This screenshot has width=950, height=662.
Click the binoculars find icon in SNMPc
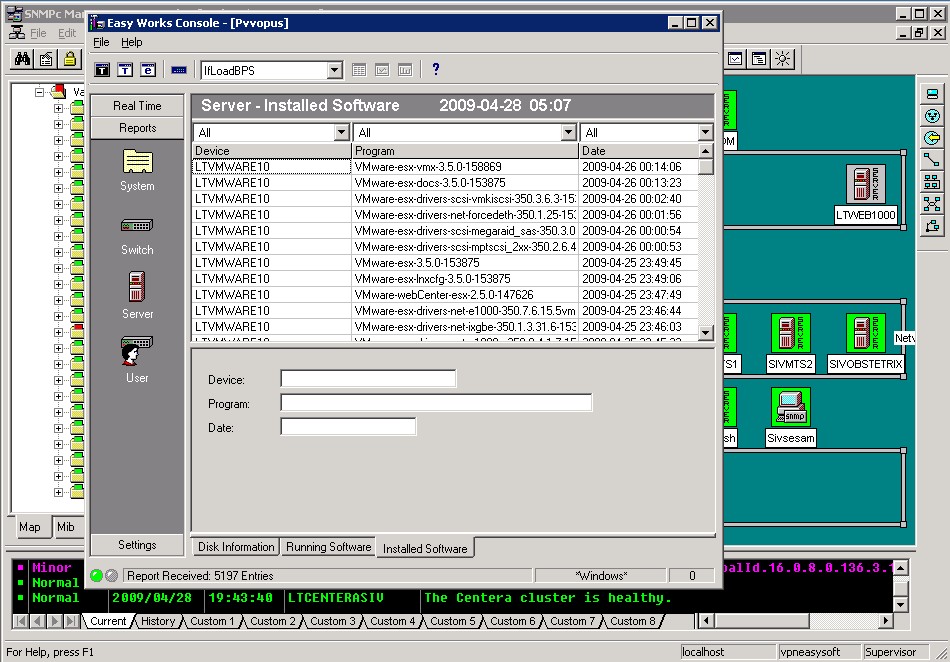point(23,59)
